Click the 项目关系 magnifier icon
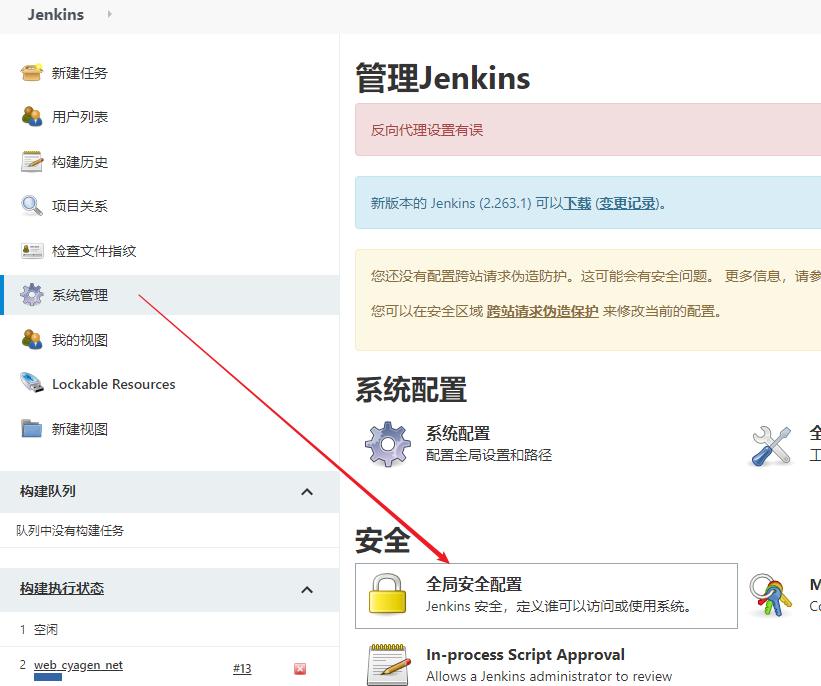This screenshot has height=686, width=821. 32,206
